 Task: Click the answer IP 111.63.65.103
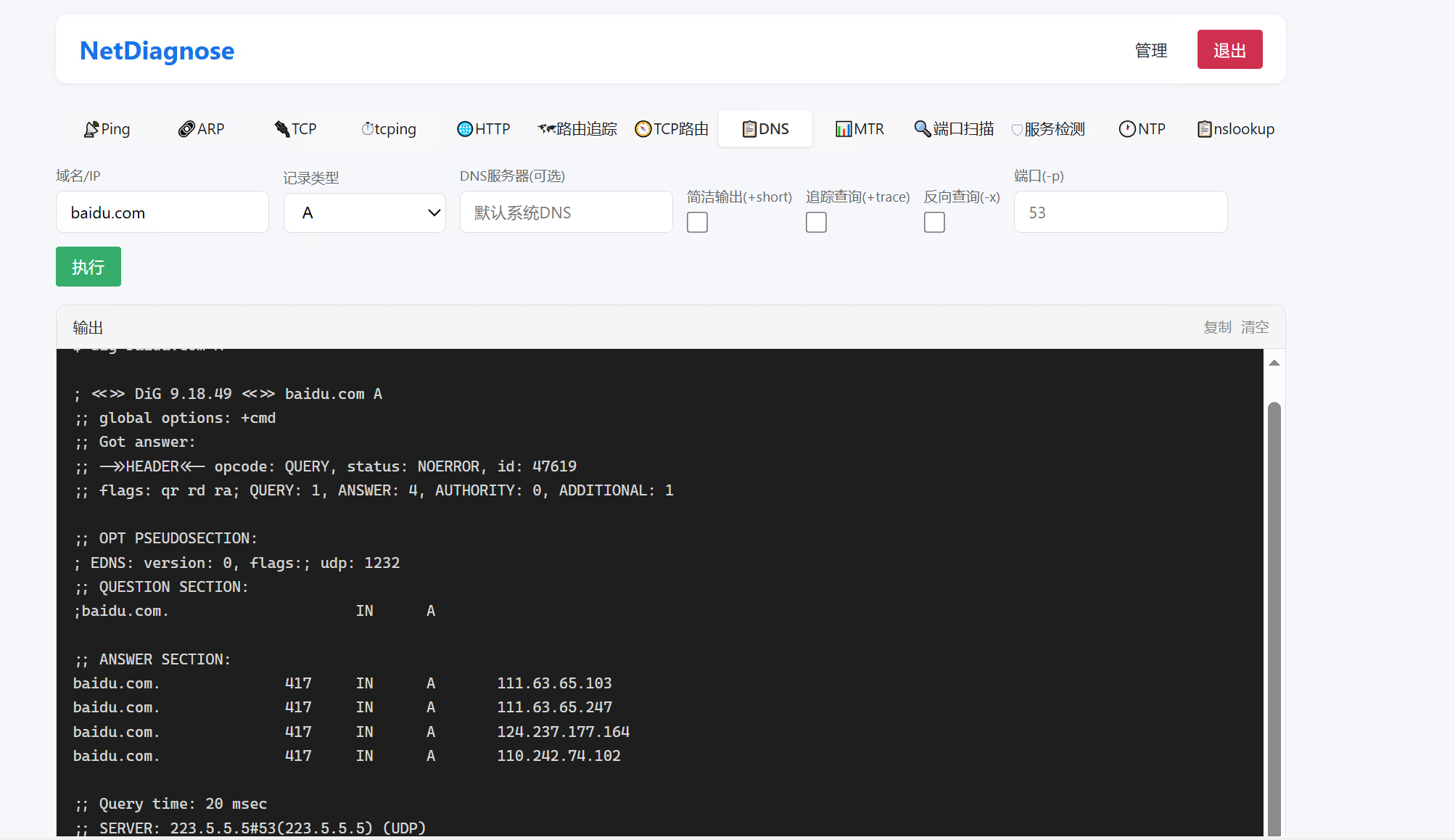[554, 683]
